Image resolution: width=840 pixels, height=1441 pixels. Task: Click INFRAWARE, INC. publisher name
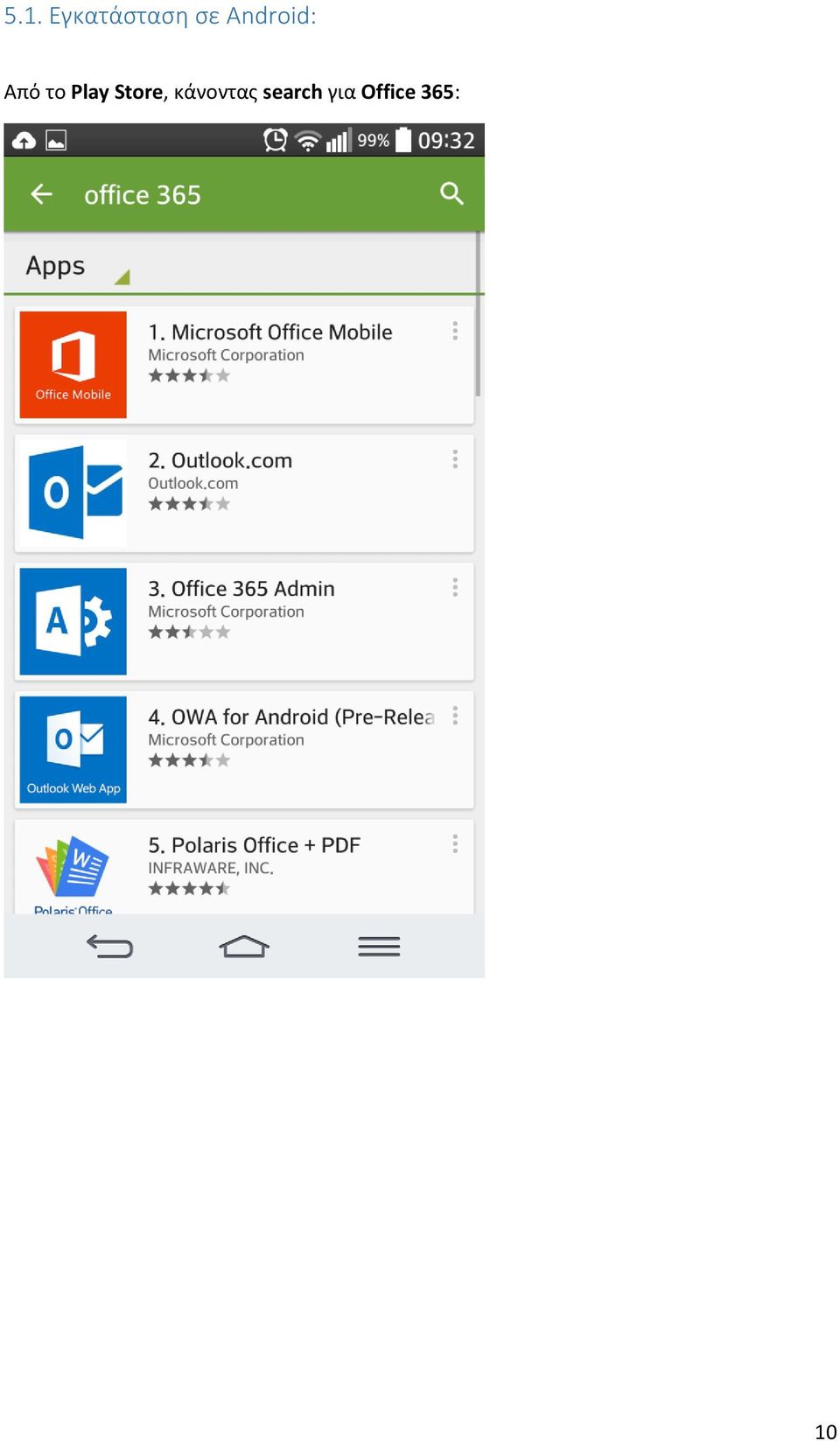click(x=211, y=868)
